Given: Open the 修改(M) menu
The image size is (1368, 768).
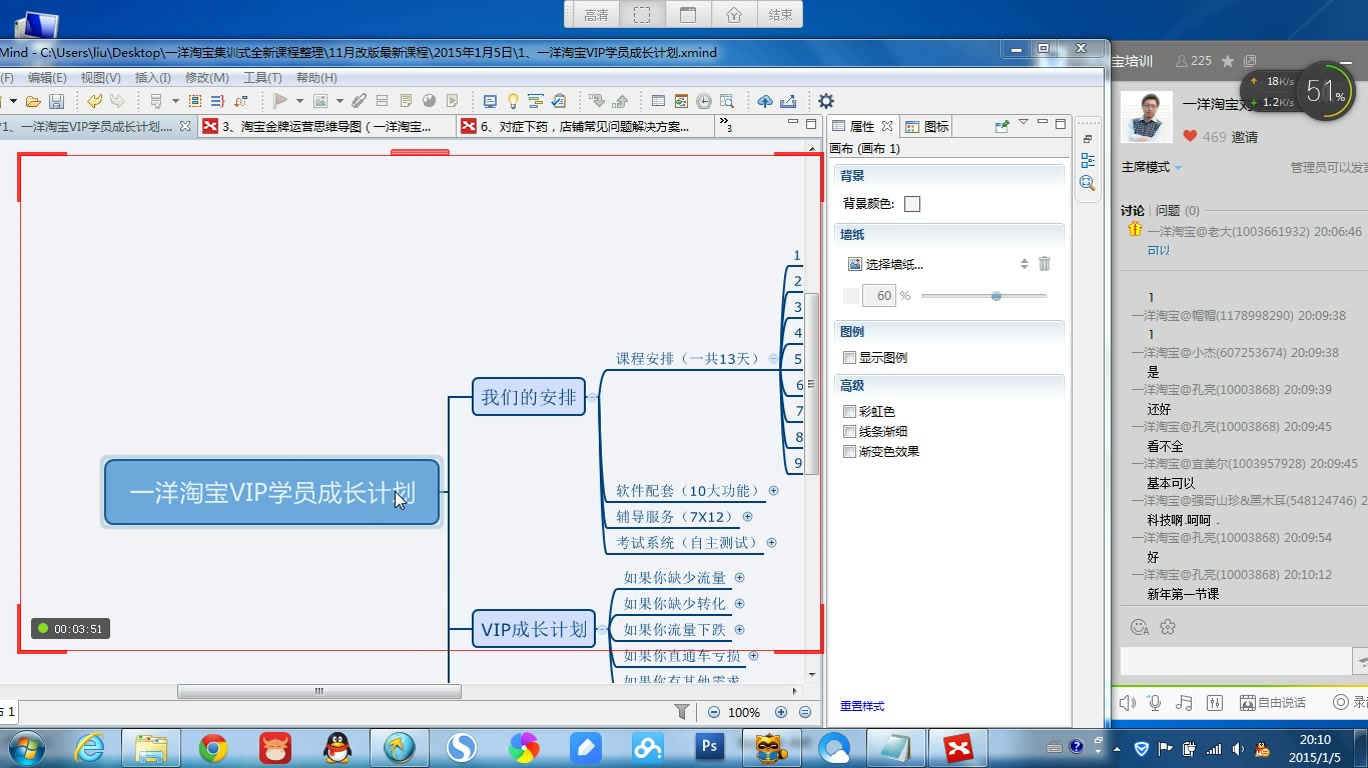Looking at the screenshot, I should coord(207,78).
